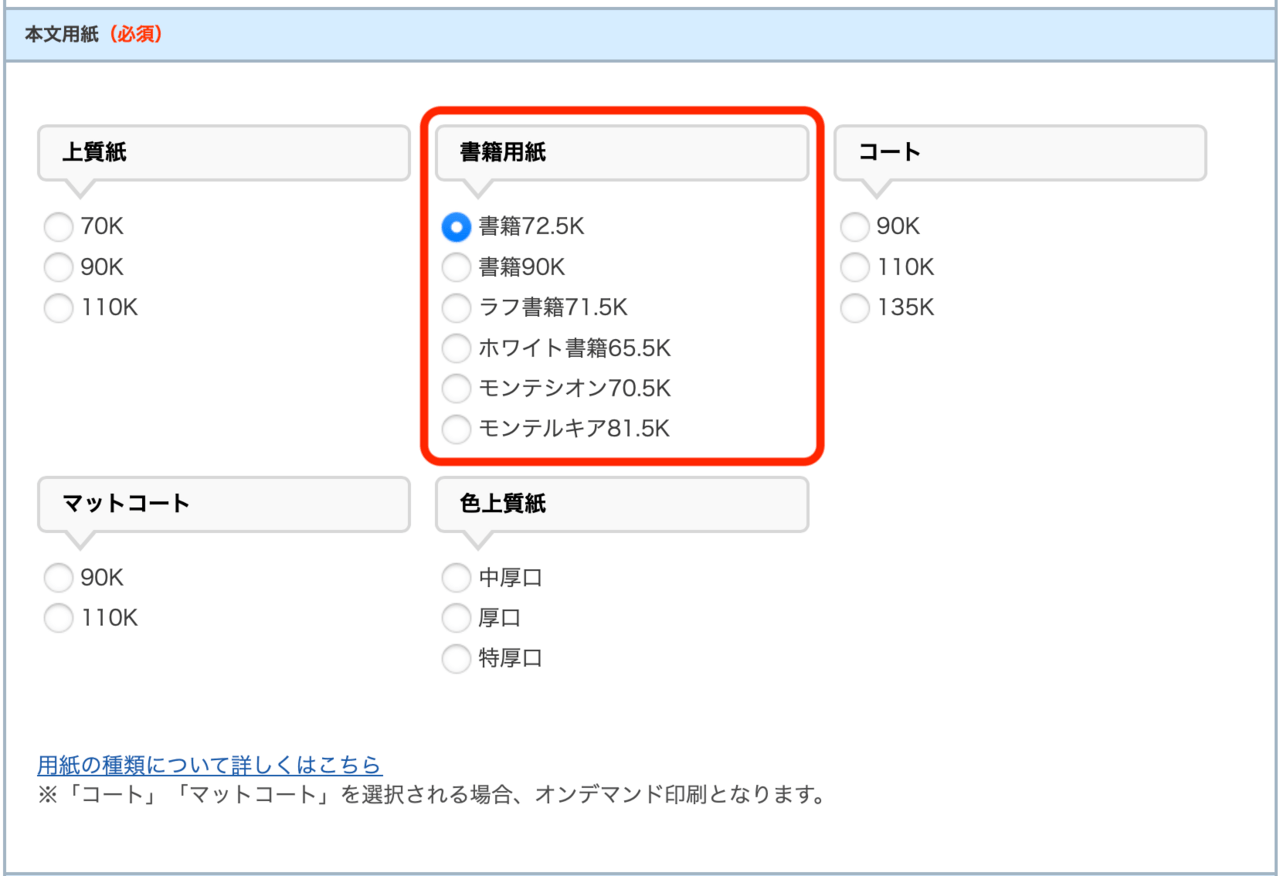Choose the 上質紙 90K option
The height and width of the screenshot is (876, 1280).
click(x=59, y=268)
